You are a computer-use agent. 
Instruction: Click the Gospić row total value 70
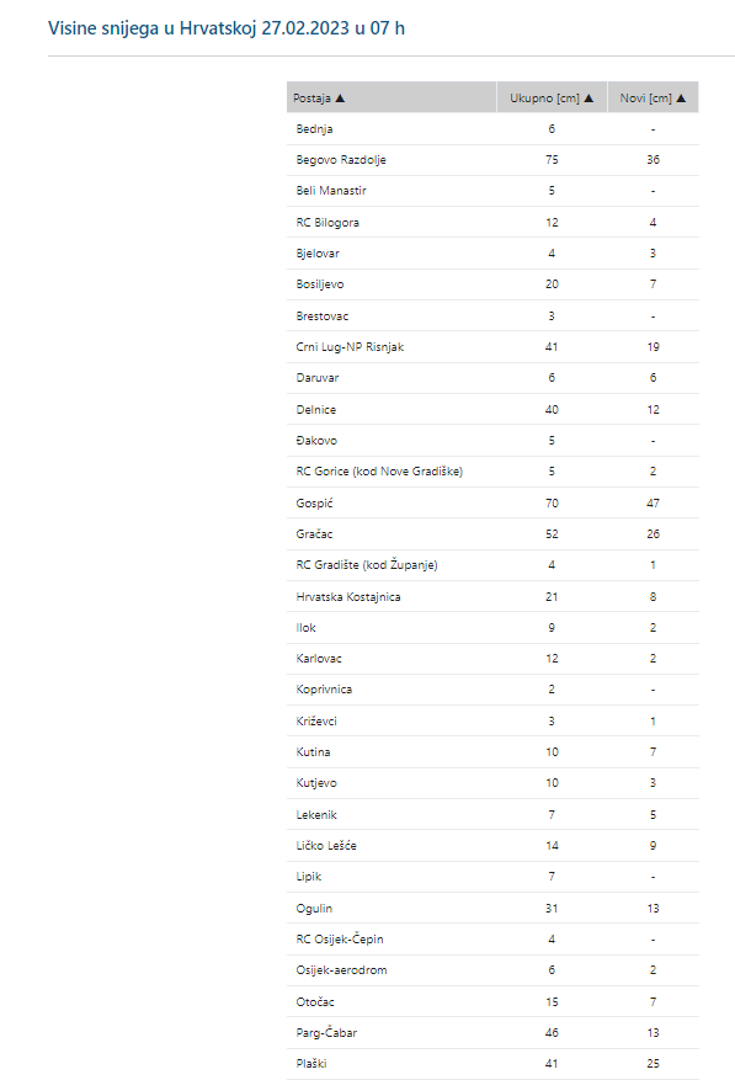click(552, 503)
